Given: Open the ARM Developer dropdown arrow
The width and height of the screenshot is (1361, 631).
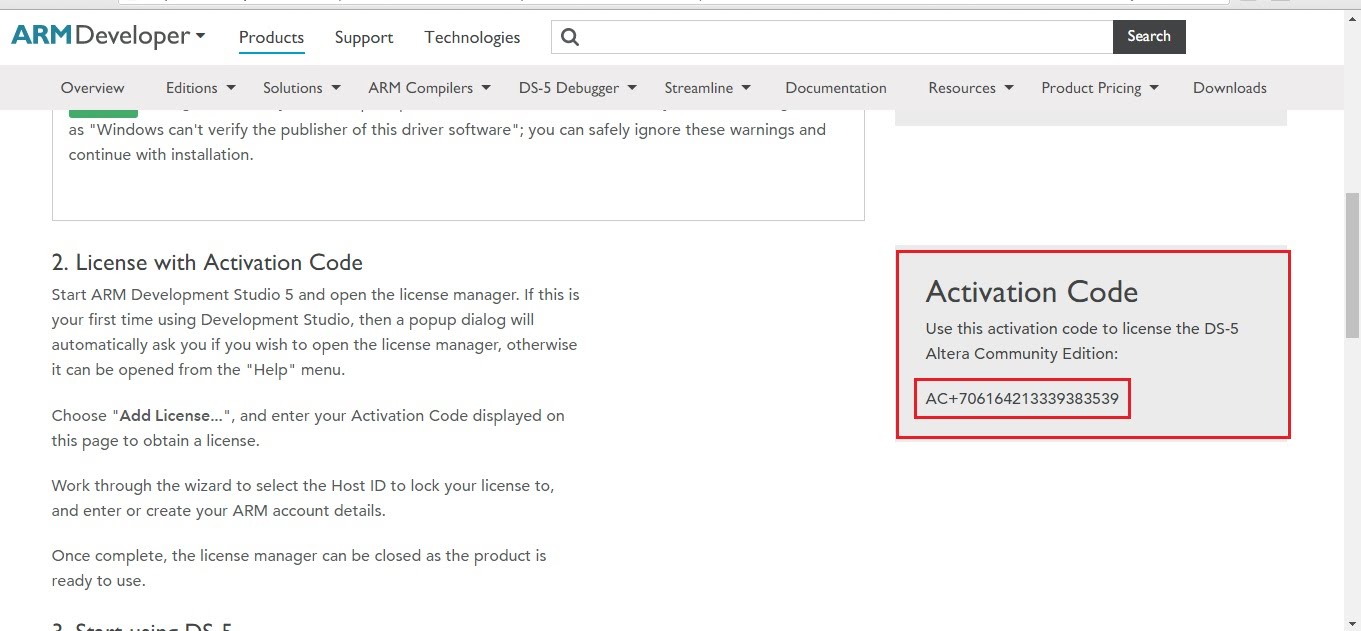Looking at the screenshot, I should tap(200, 36).
